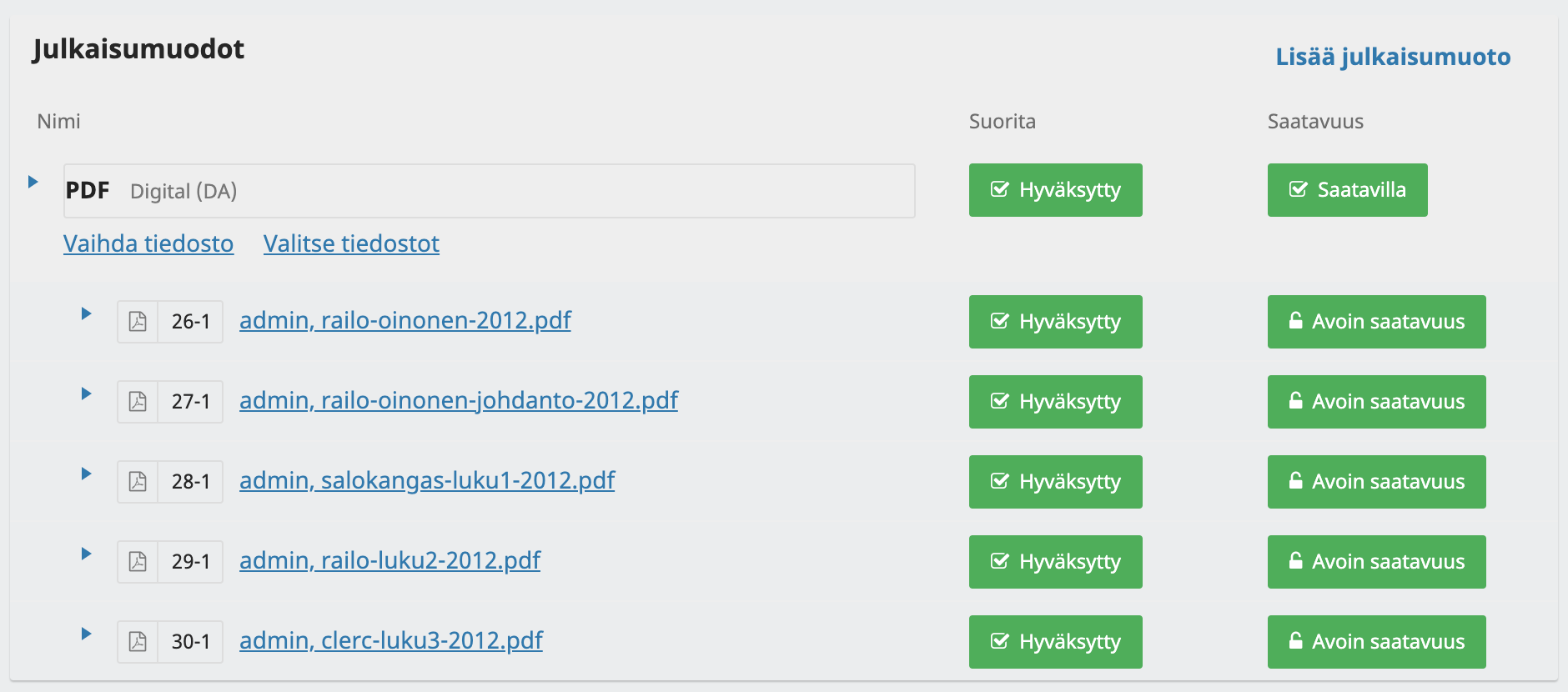Image resolution: width=1568 pixels, height=692 pixels.
Task: Click the open lock icon for railo-oinonen-2012.pdf
Action: click(1295, 320)
